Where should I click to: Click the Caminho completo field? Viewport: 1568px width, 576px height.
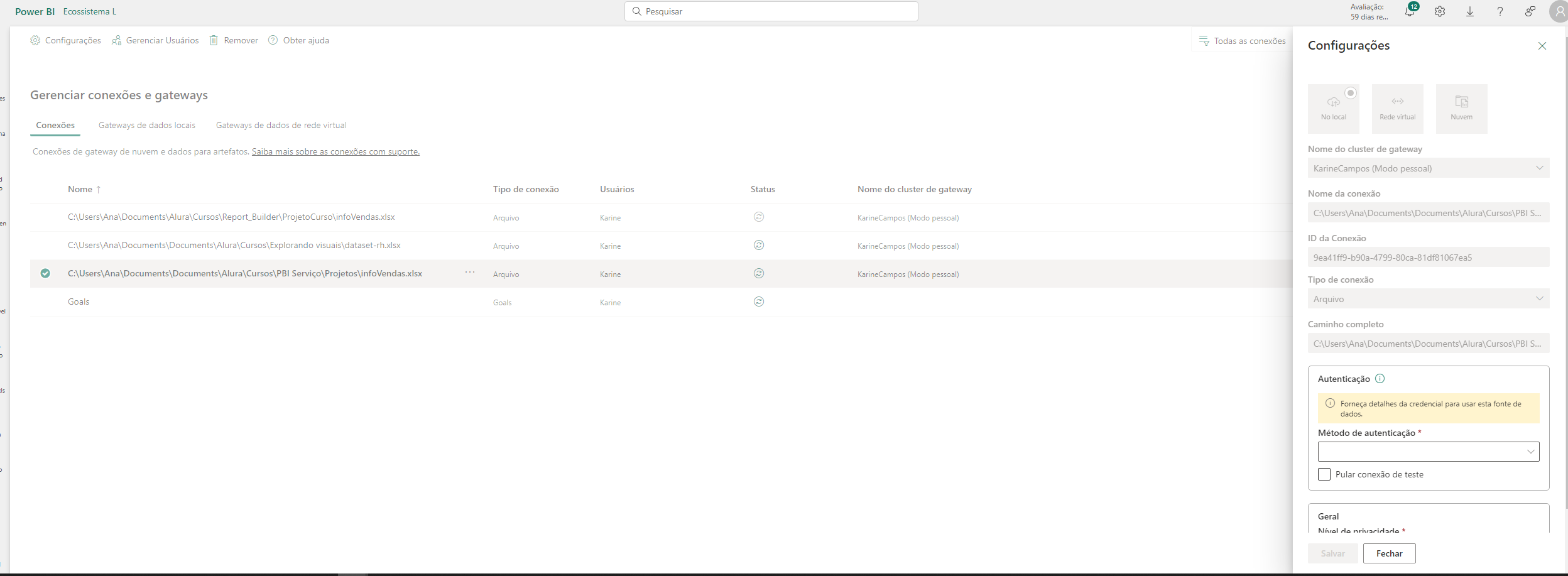1429,343
